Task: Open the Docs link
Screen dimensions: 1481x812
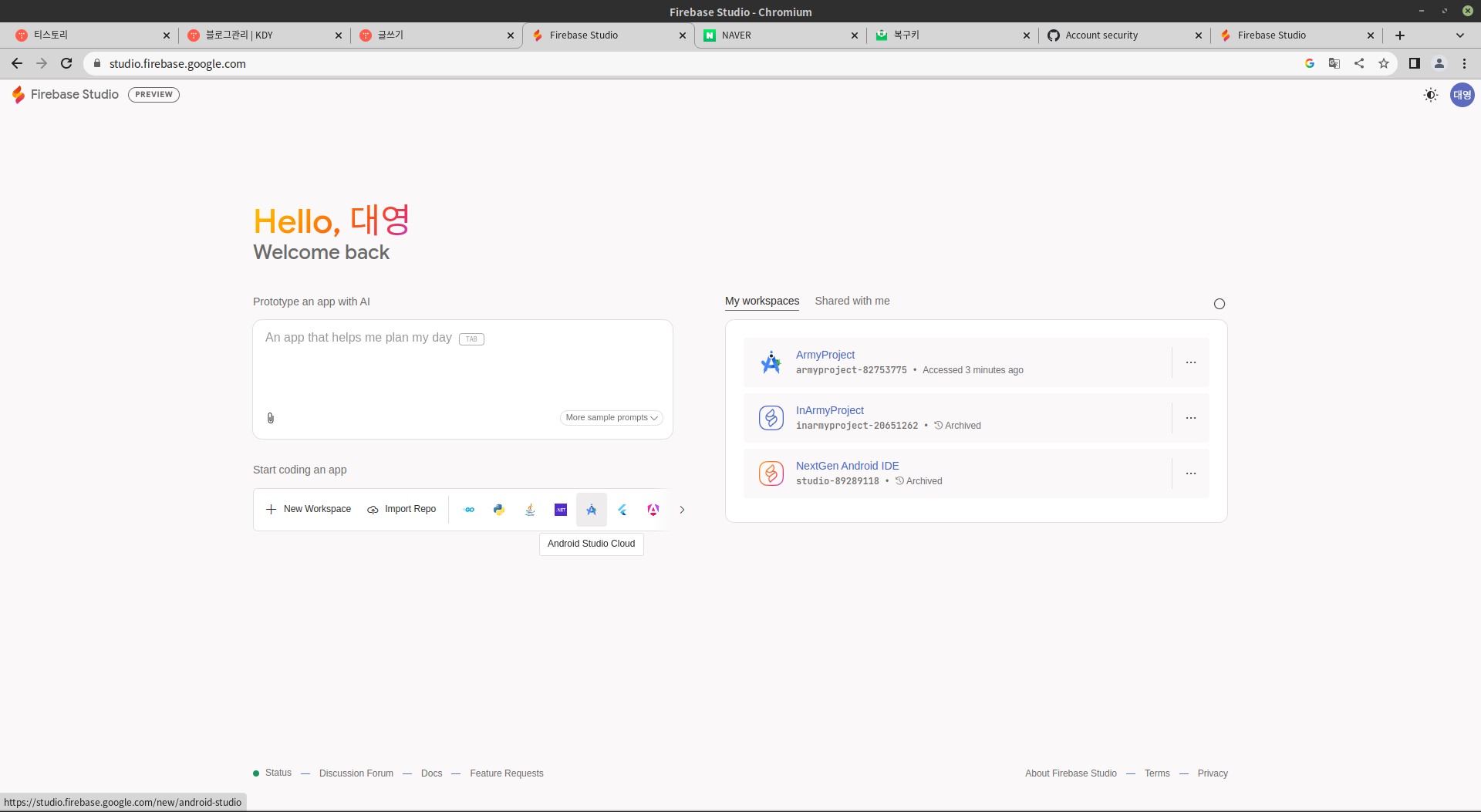Action: 432,773
